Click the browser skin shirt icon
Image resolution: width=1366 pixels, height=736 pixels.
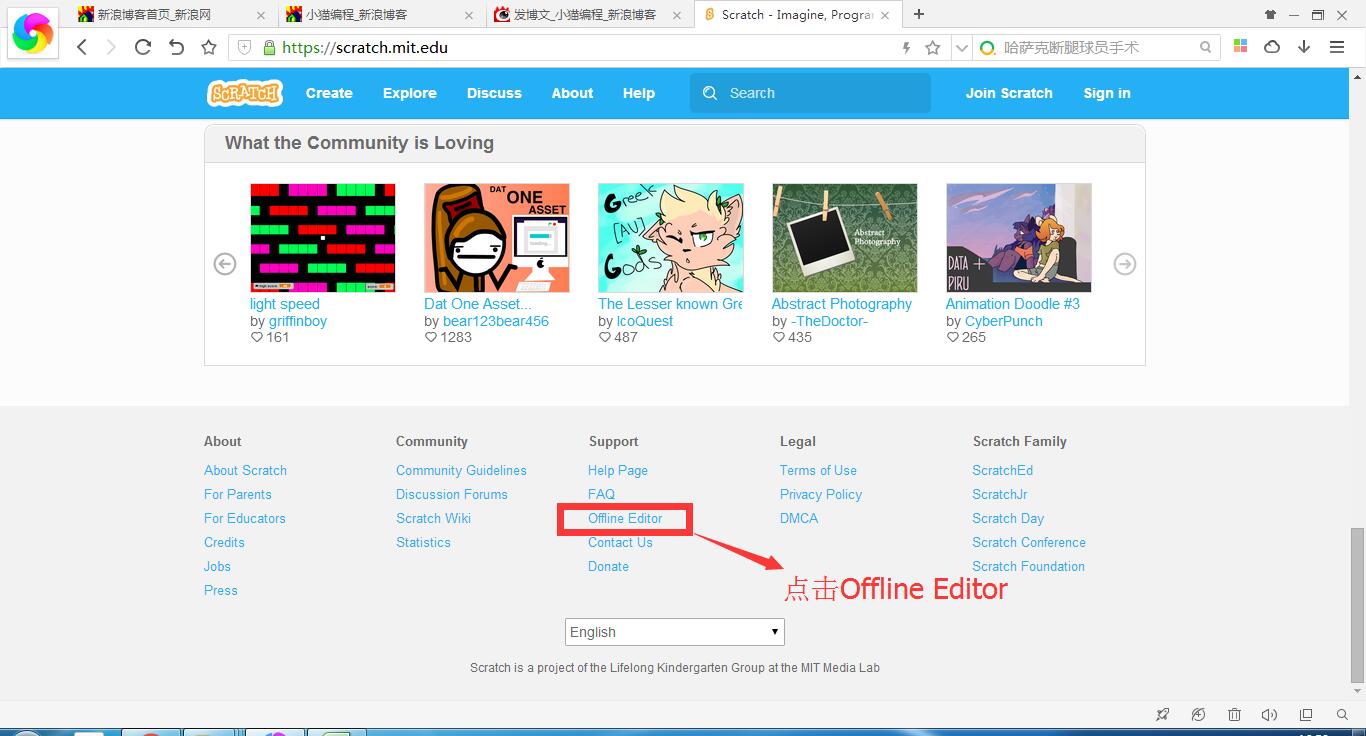[x=1270, y=14]
